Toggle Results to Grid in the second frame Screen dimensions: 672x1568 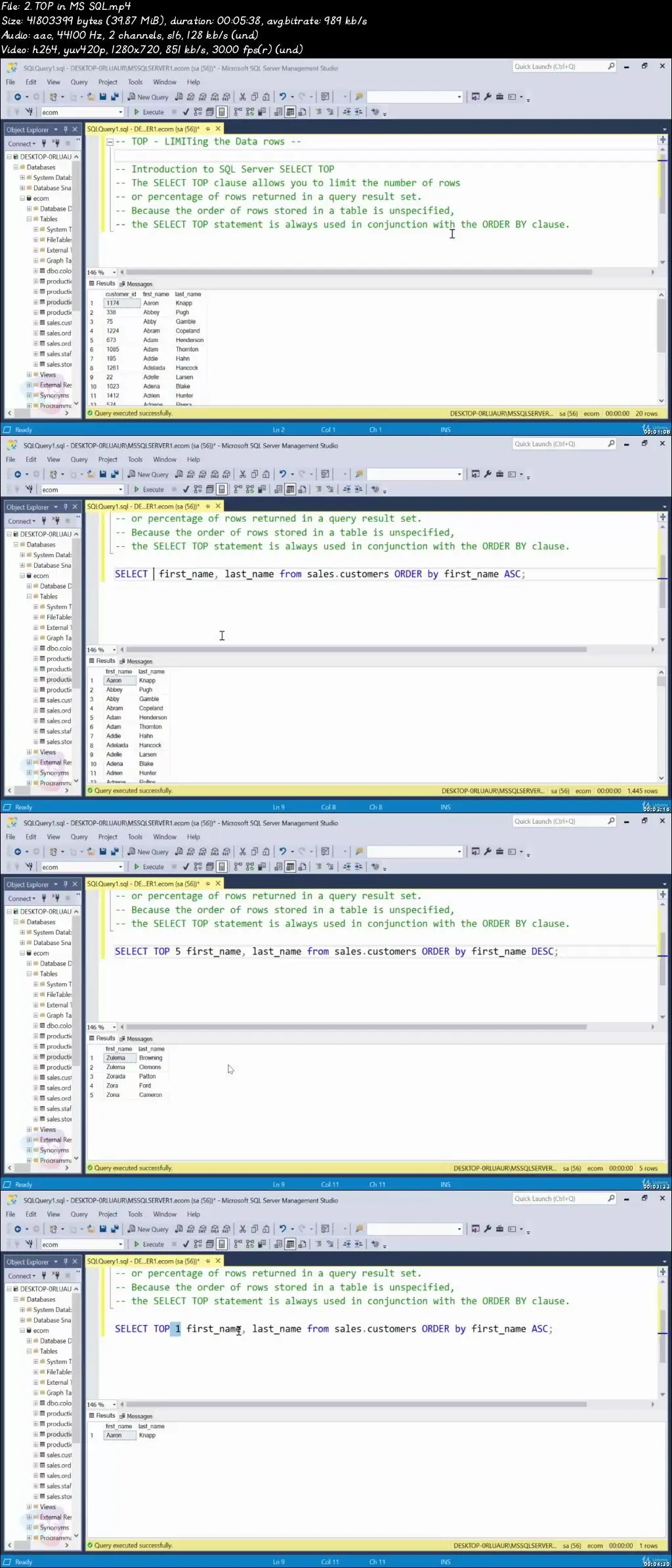click(290, 490)
